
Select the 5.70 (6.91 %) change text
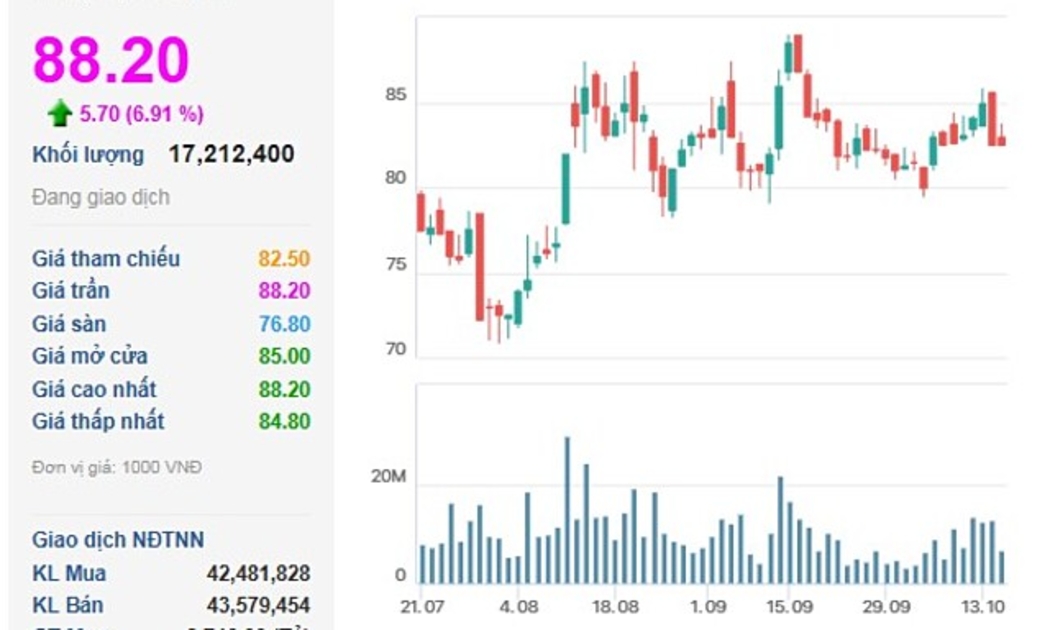141,114
